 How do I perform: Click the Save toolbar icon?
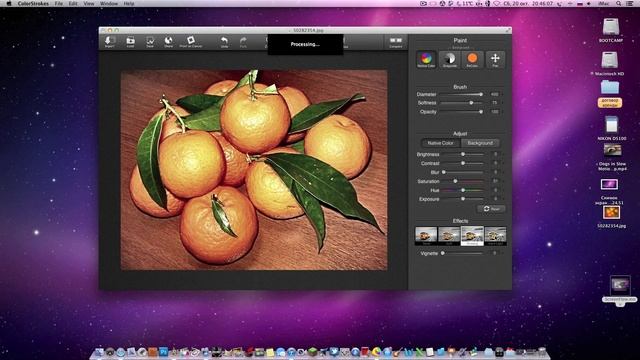click(x=150, y=42)
